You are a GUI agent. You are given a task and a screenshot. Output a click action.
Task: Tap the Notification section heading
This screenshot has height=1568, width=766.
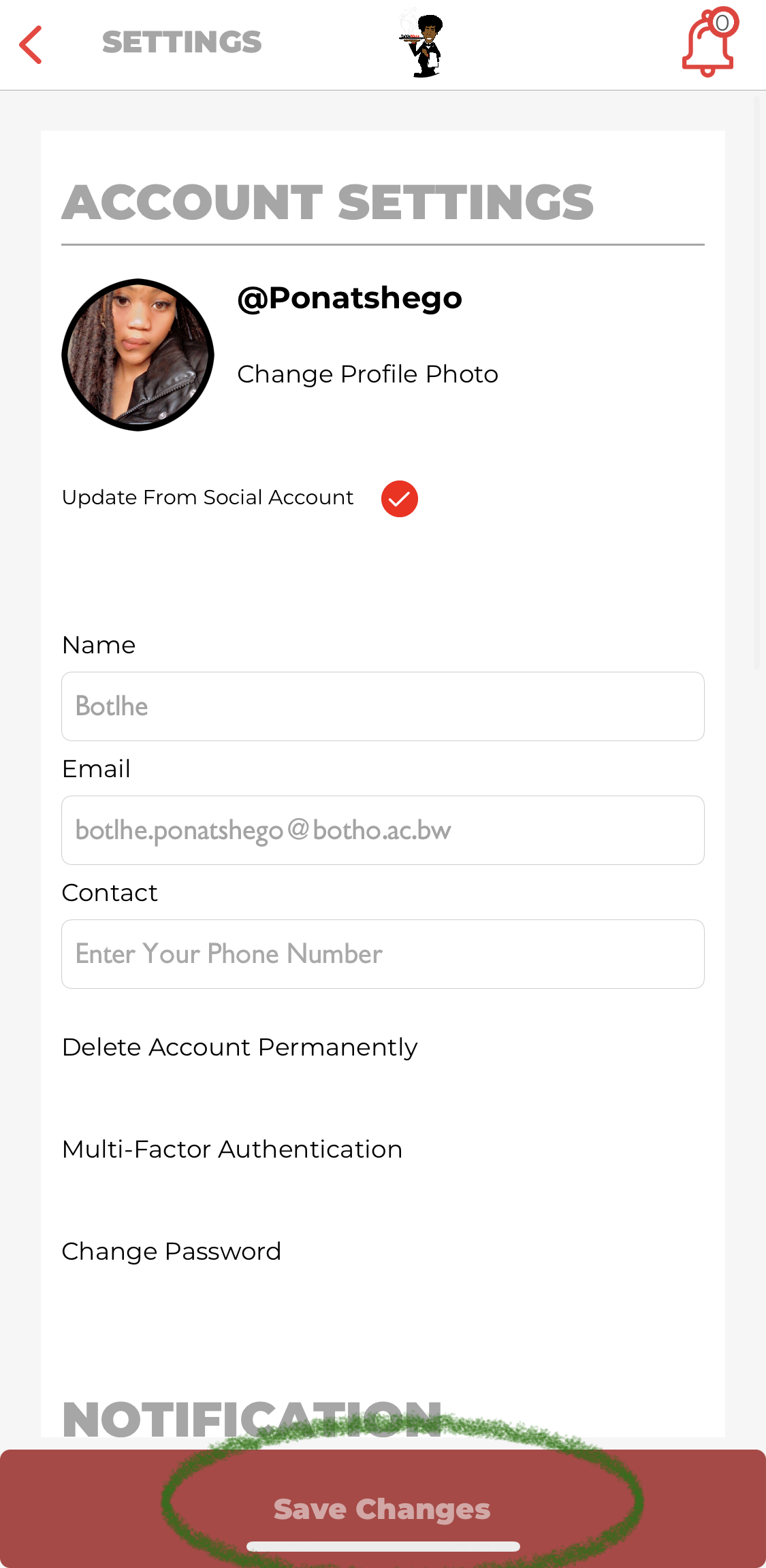click(x=252, y=1419)
